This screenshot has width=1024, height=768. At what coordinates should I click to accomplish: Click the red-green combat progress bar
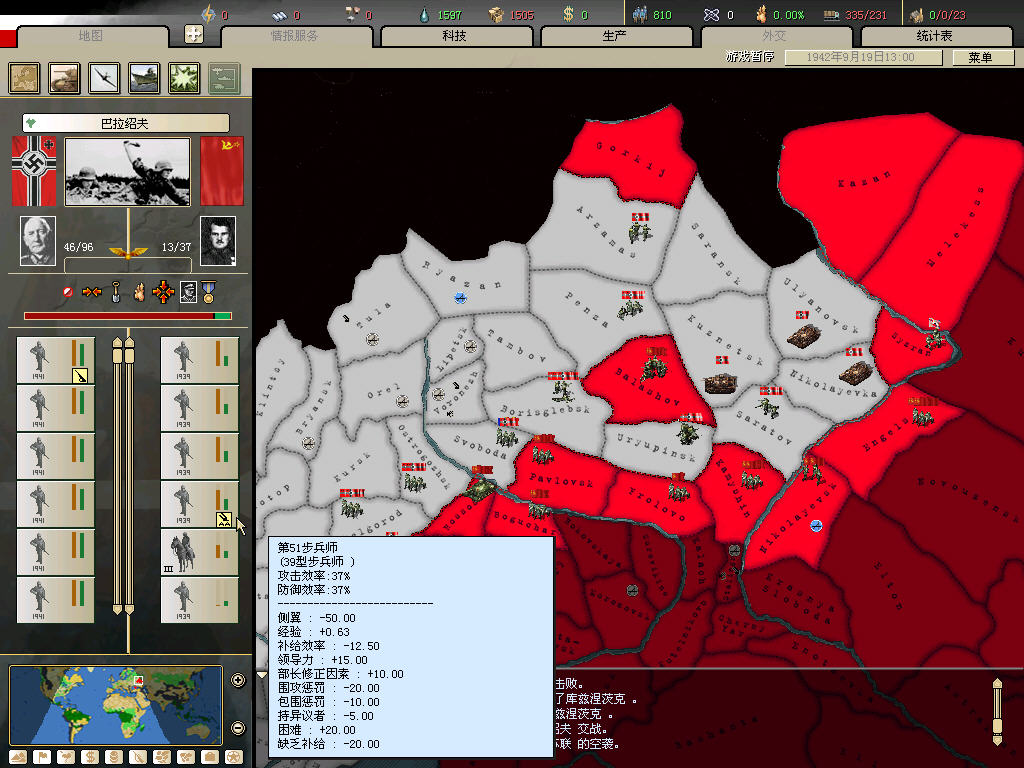point(127,316)
